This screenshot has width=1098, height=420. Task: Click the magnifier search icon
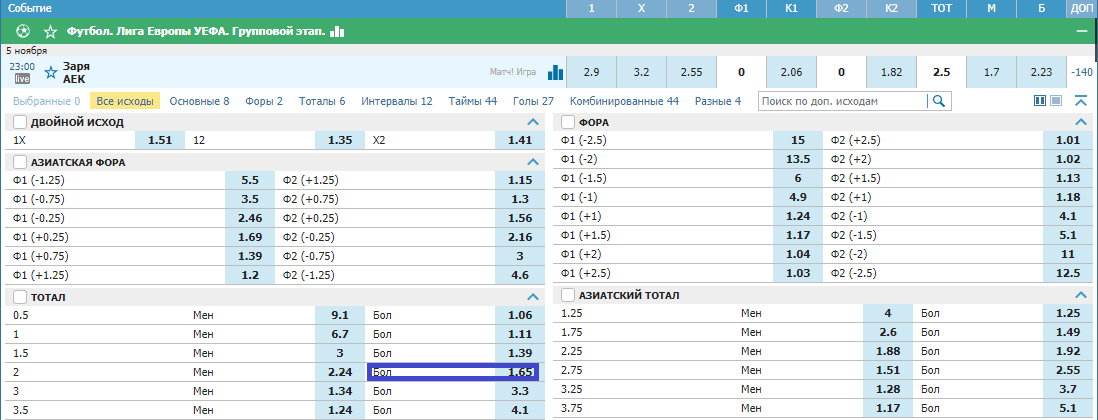939,102
